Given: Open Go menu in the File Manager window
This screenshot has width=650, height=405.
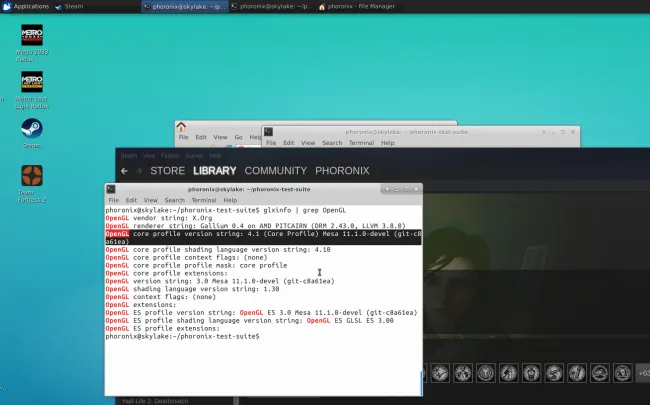Looking at the screenshot, I should pyautogui.click(x=238, y=137).
